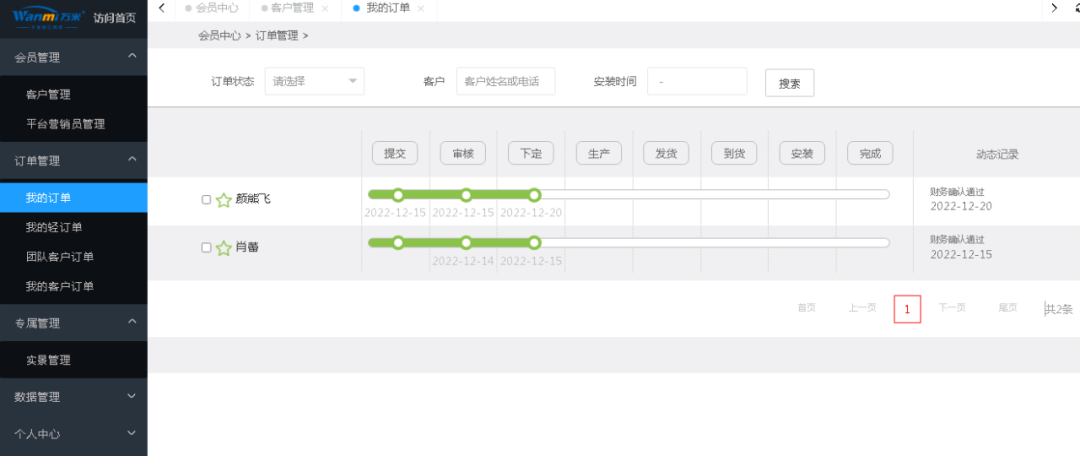
Task: Go to 下一页 in pagination
Action: 952,308
